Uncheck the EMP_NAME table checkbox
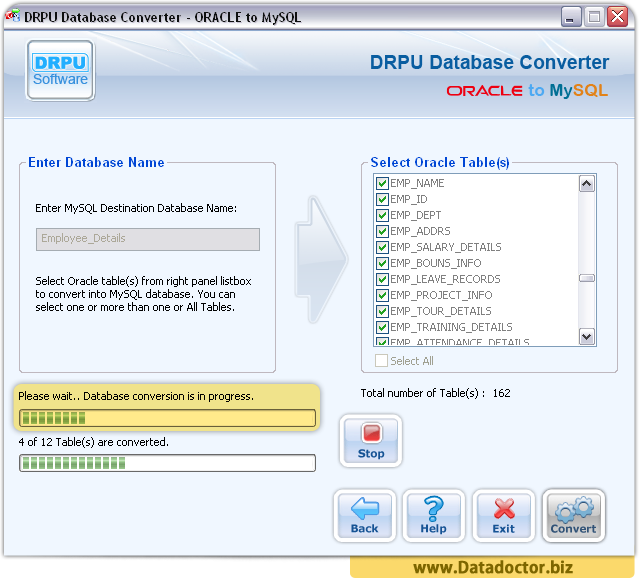 [x=382, y=183]
